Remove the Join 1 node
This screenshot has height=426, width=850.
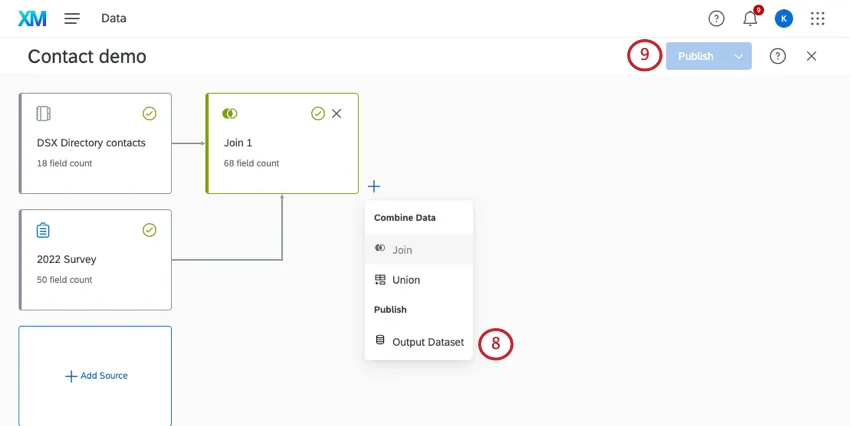(336, 114)
